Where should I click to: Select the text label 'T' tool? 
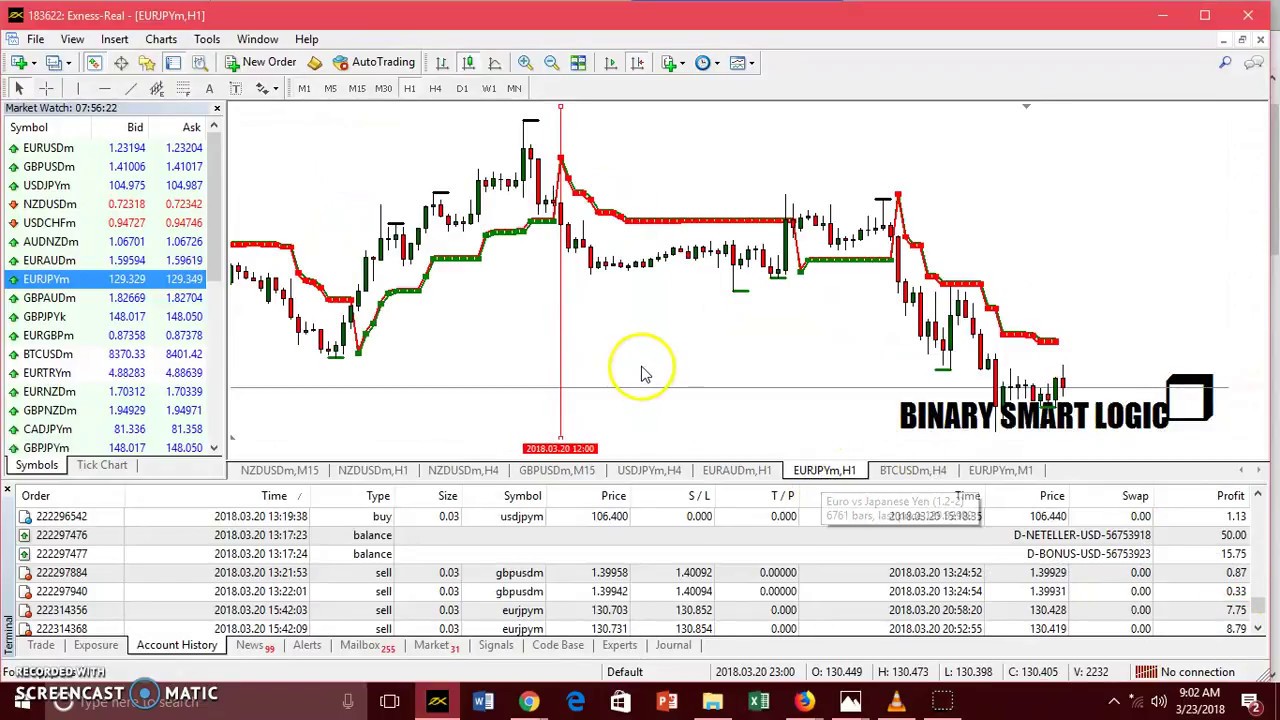click(x=235, y=89)
